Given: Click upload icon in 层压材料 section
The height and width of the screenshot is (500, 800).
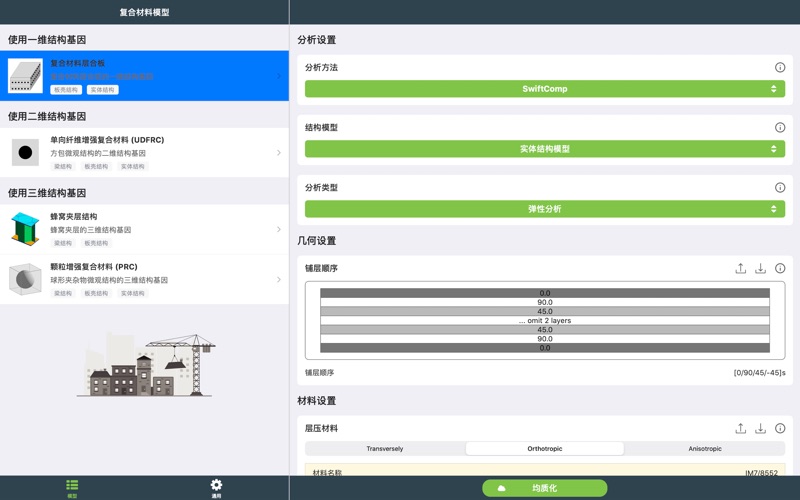Looking at the screenshot, I should (x=740, y=428).
